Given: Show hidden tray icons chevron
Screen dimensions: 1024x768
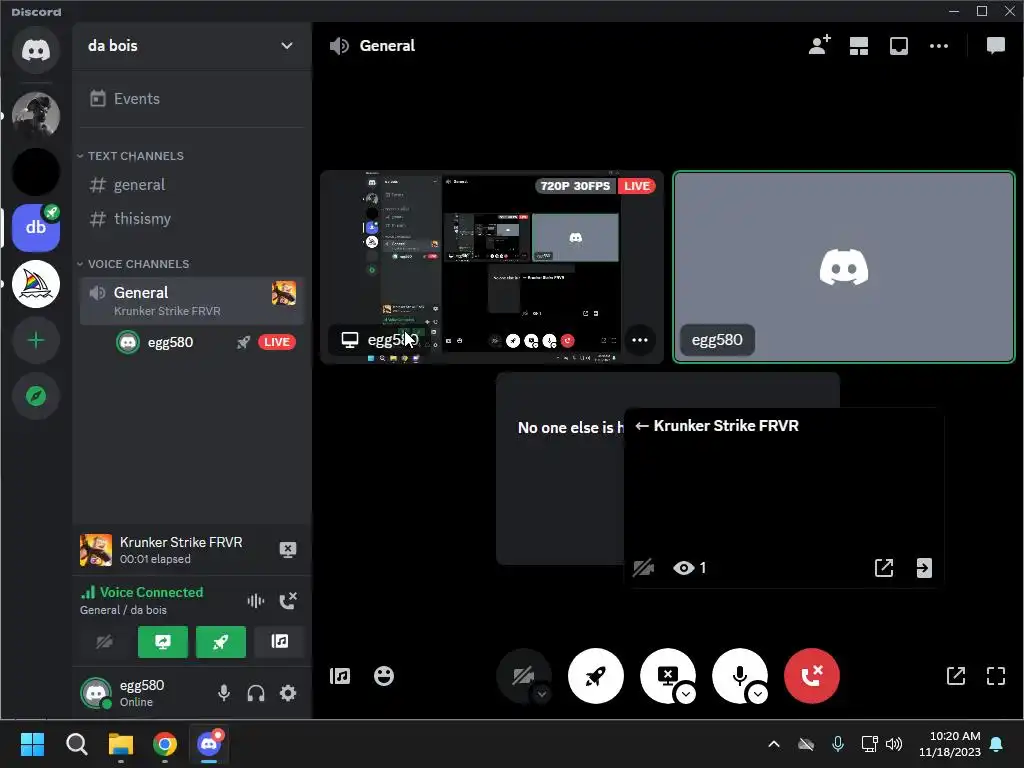Looking at the screenshot, I should pyautogui.click(x=774, y=744).
